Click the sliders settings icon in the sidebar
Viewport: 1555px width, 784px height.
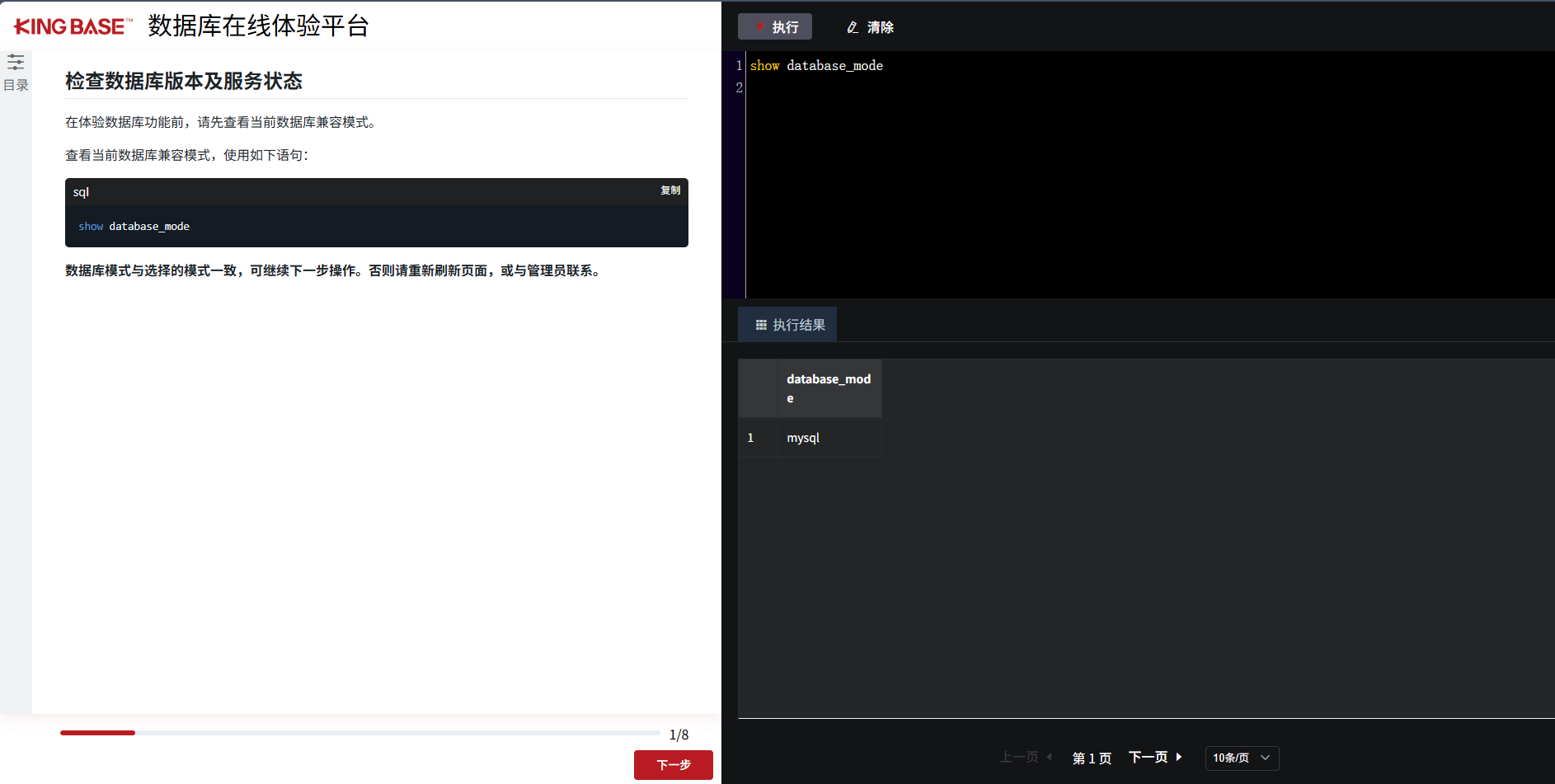(x=15, y=62)
